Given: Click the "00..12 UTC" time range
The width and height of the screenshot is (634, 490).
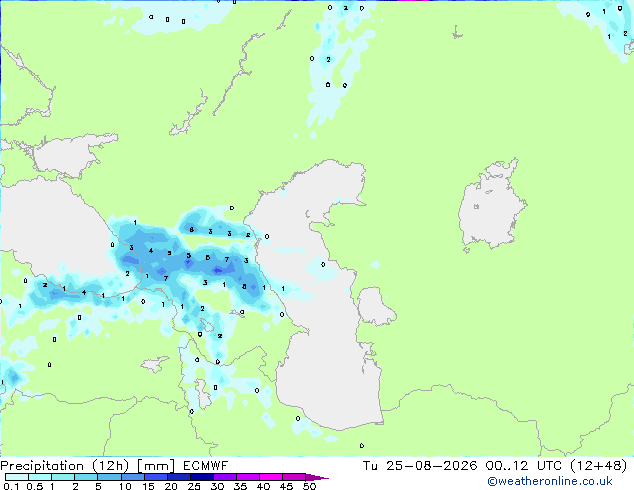Looking at the screenshot, I should pos(524,466).
